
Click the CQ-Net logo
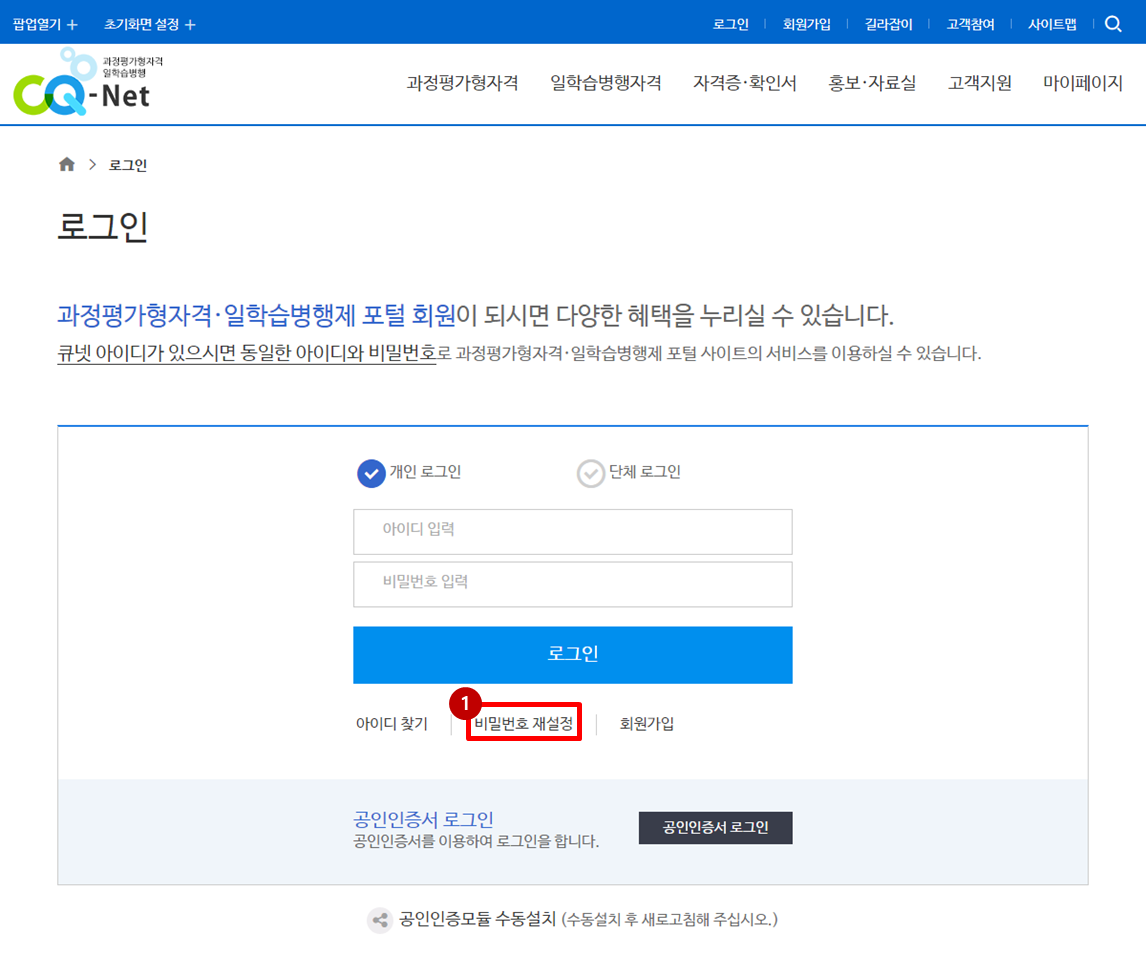(x=88, y=82)
